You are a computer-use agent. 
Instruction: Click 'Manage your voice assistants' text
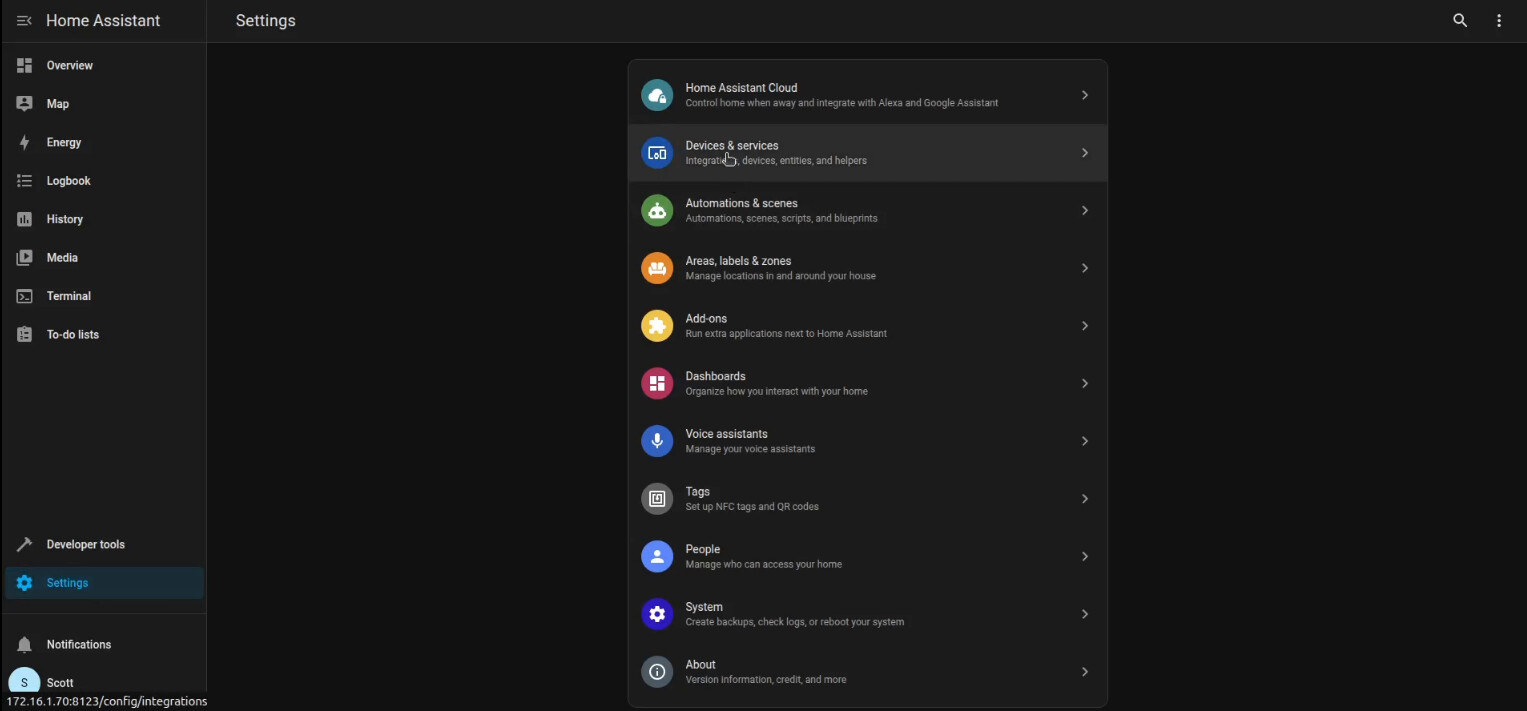click(x=750, y=449)
